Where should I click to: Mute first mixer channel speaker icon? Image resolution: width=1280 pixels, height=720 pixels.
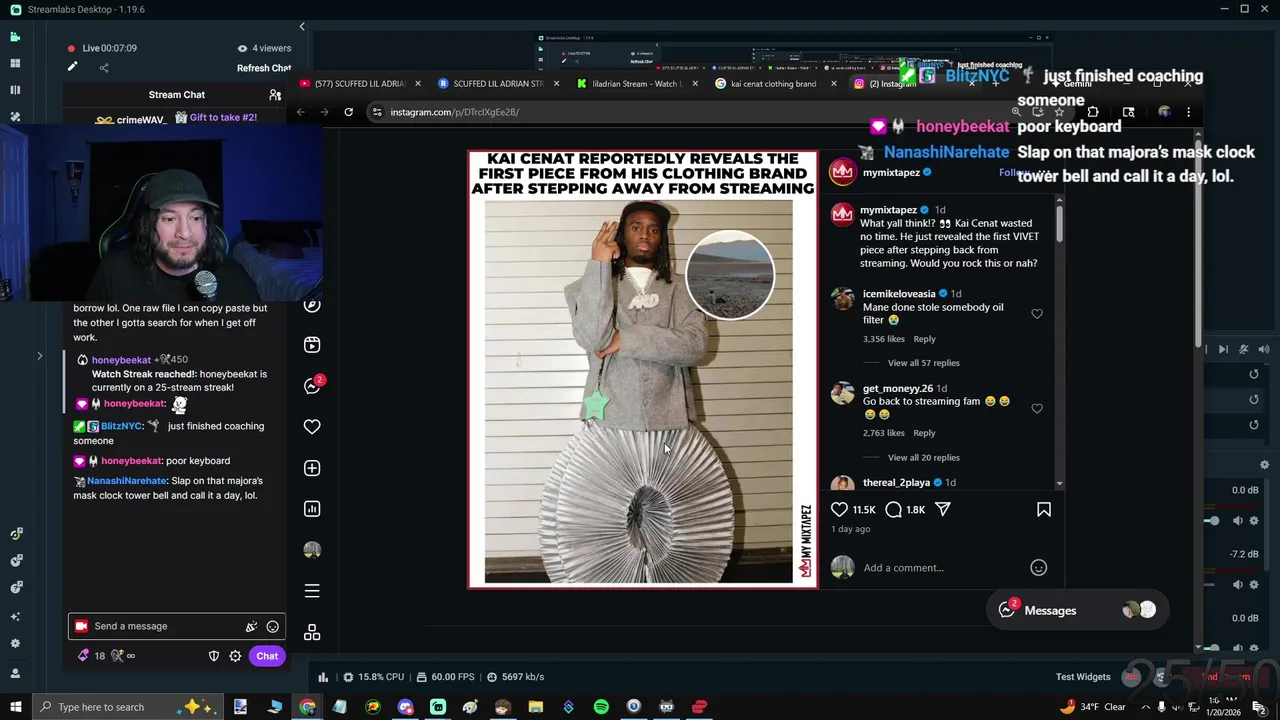1238,521
